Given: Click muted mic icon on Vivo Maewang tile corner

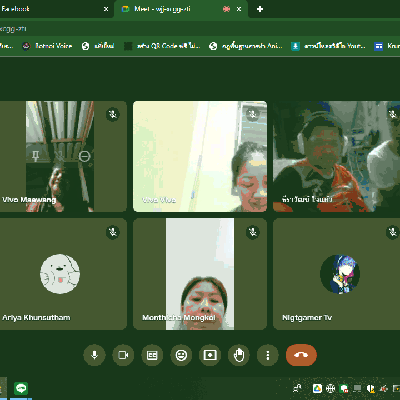Looking at the screenshot, I should (113, 114).
